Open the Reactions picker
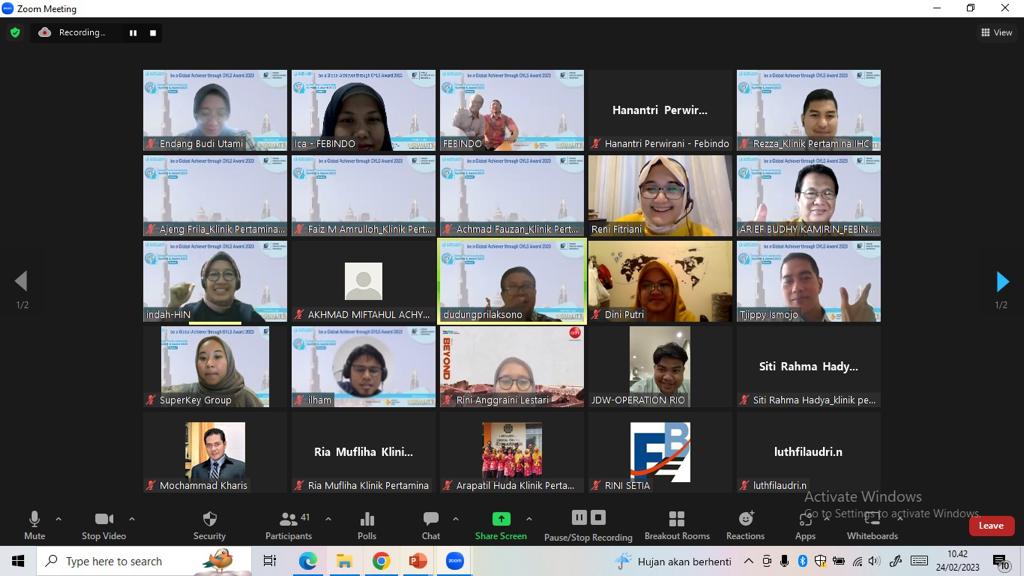 click(745, 526)
